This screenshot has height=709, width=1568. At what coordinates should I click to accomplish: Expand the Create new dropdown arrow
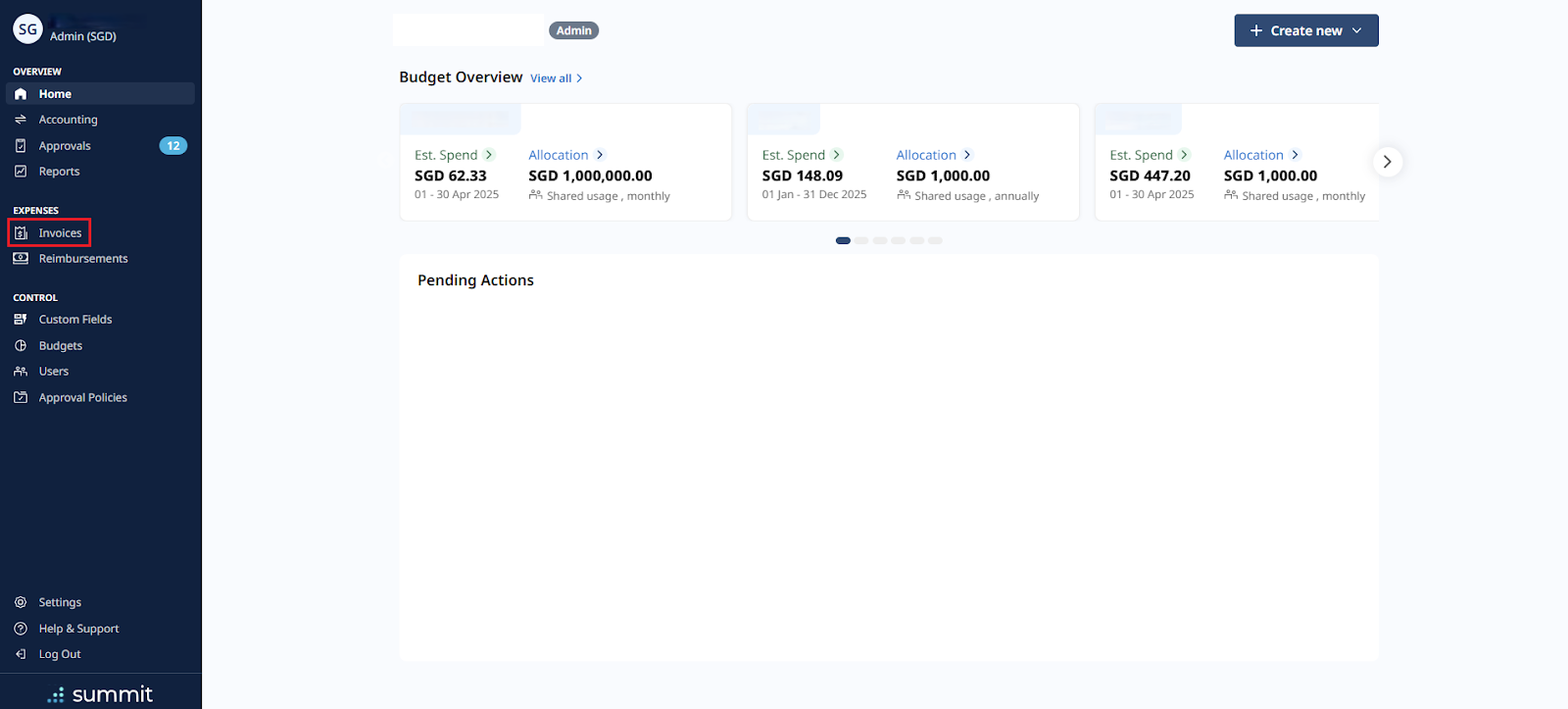pyautogui.click(x=1357, y=30)
